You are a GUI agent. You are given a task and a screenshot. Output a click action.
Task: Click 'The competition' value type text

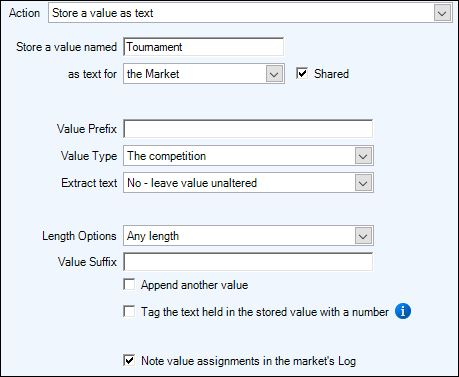167,156
